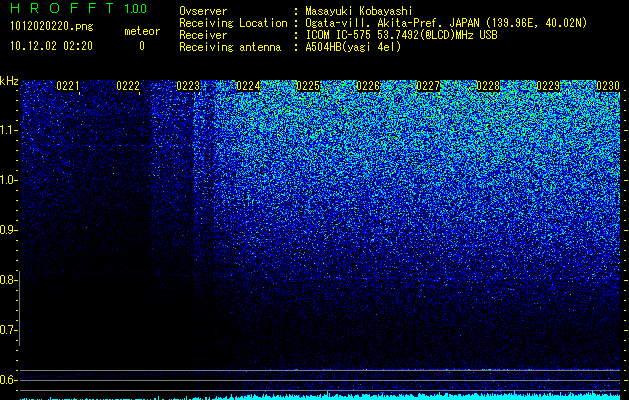
Task: Click the Receiving antenna label
Action: point(230,47)
